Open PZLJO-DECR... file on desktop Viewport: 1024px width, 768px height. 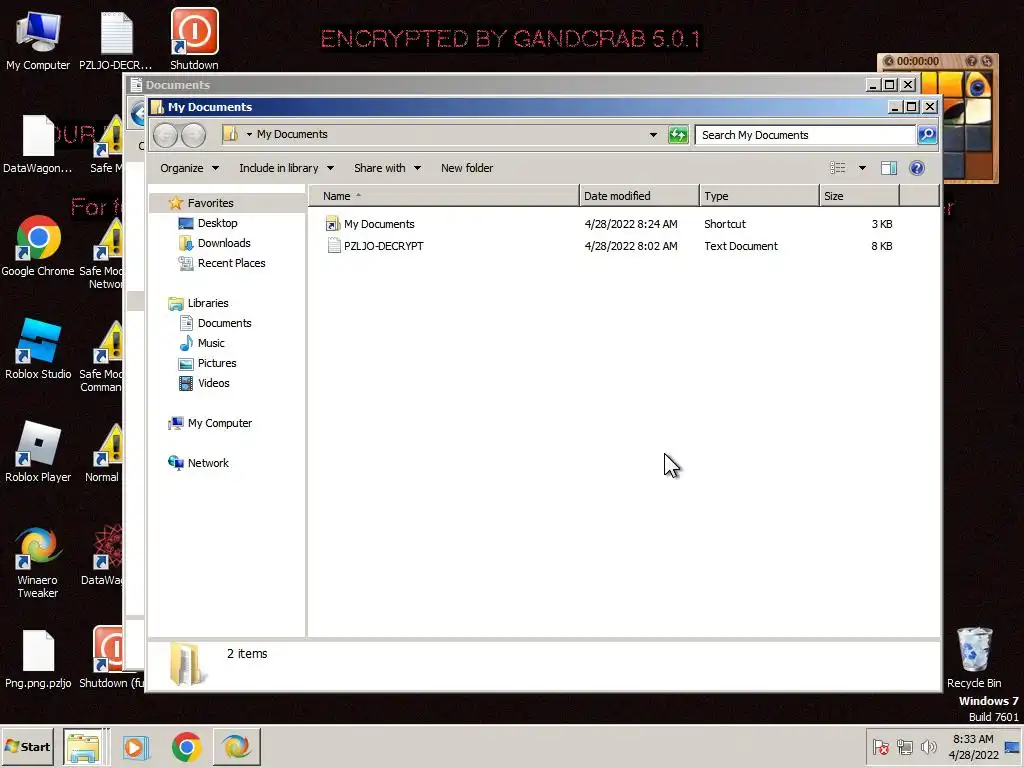pyautogui.click(x=116, y=40)
